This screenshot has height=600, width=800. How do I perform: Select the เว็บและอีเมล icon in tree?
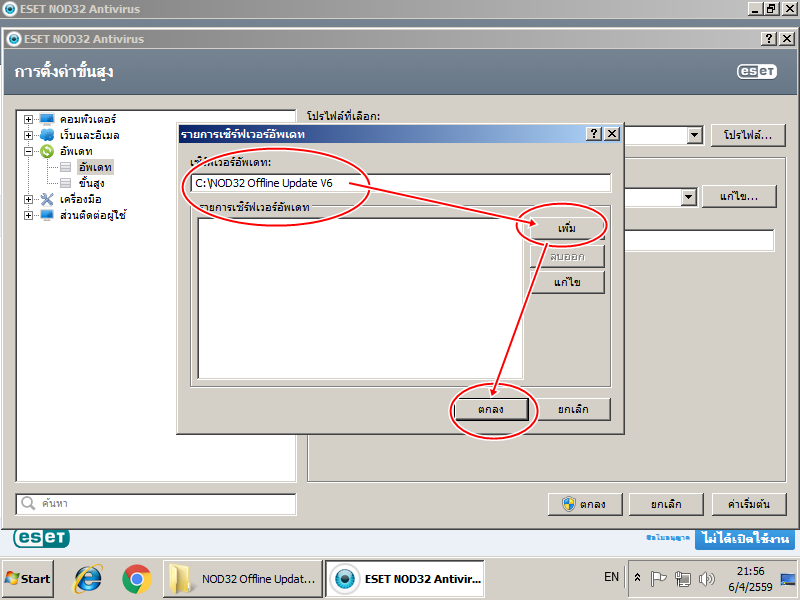coord(47,135)
